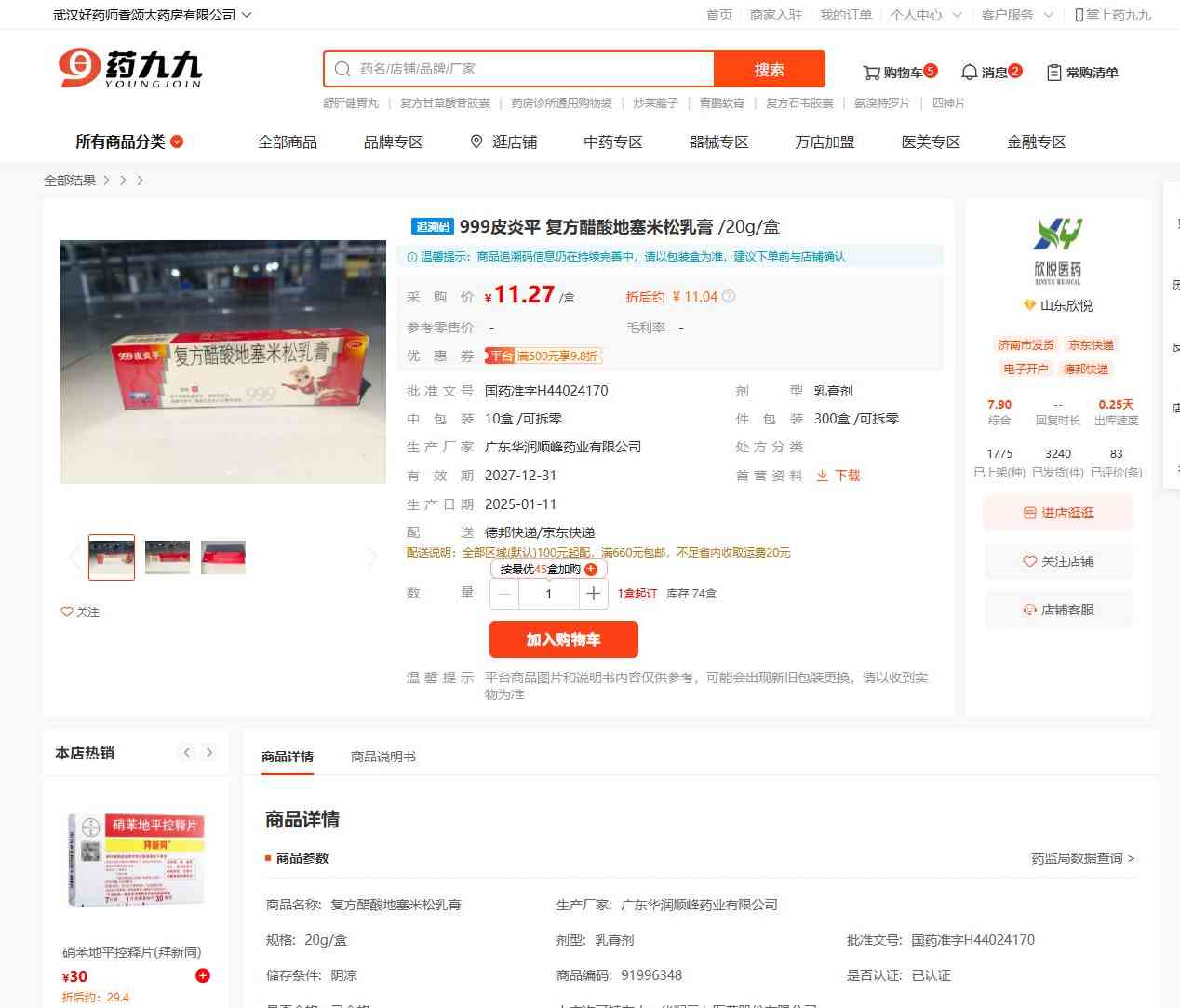Switch to the 商品说明书 tab
Viewport: 1180px width, 1008px height.
(x=383, y=757)
